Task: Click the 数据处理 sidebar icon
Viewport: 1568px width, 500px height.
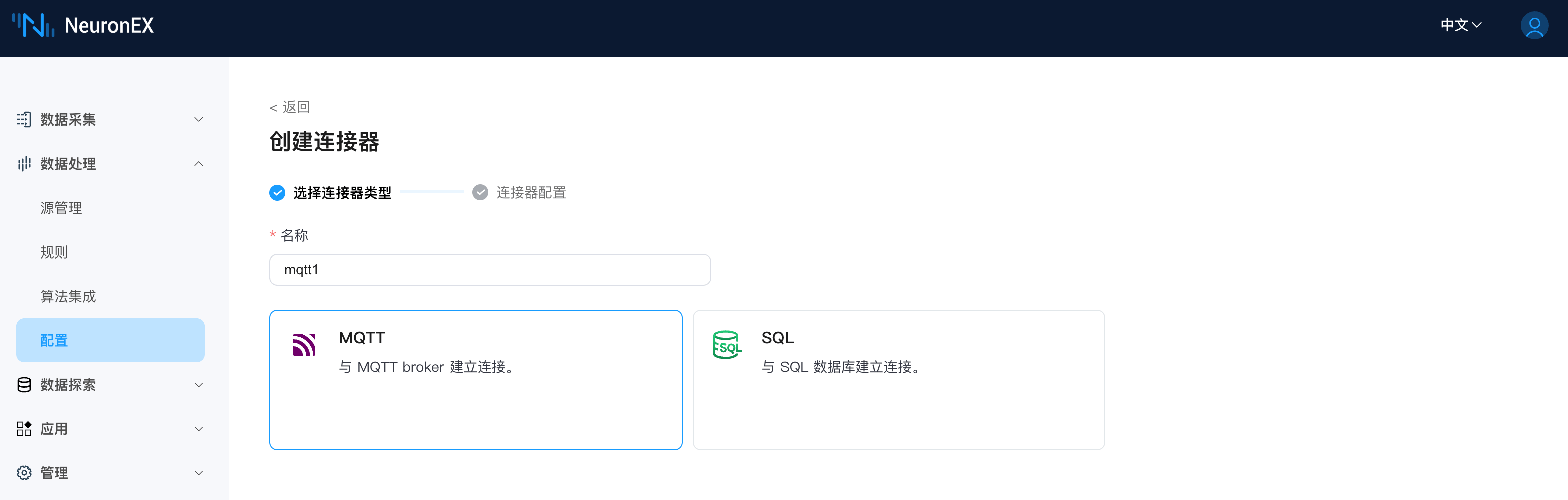Action: coord(24,164)
